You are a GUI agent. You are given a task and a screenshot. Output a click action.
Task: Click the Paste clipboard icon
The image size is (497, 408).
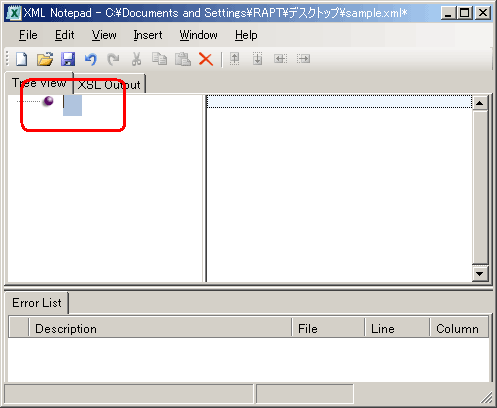(x=183, y=59)
